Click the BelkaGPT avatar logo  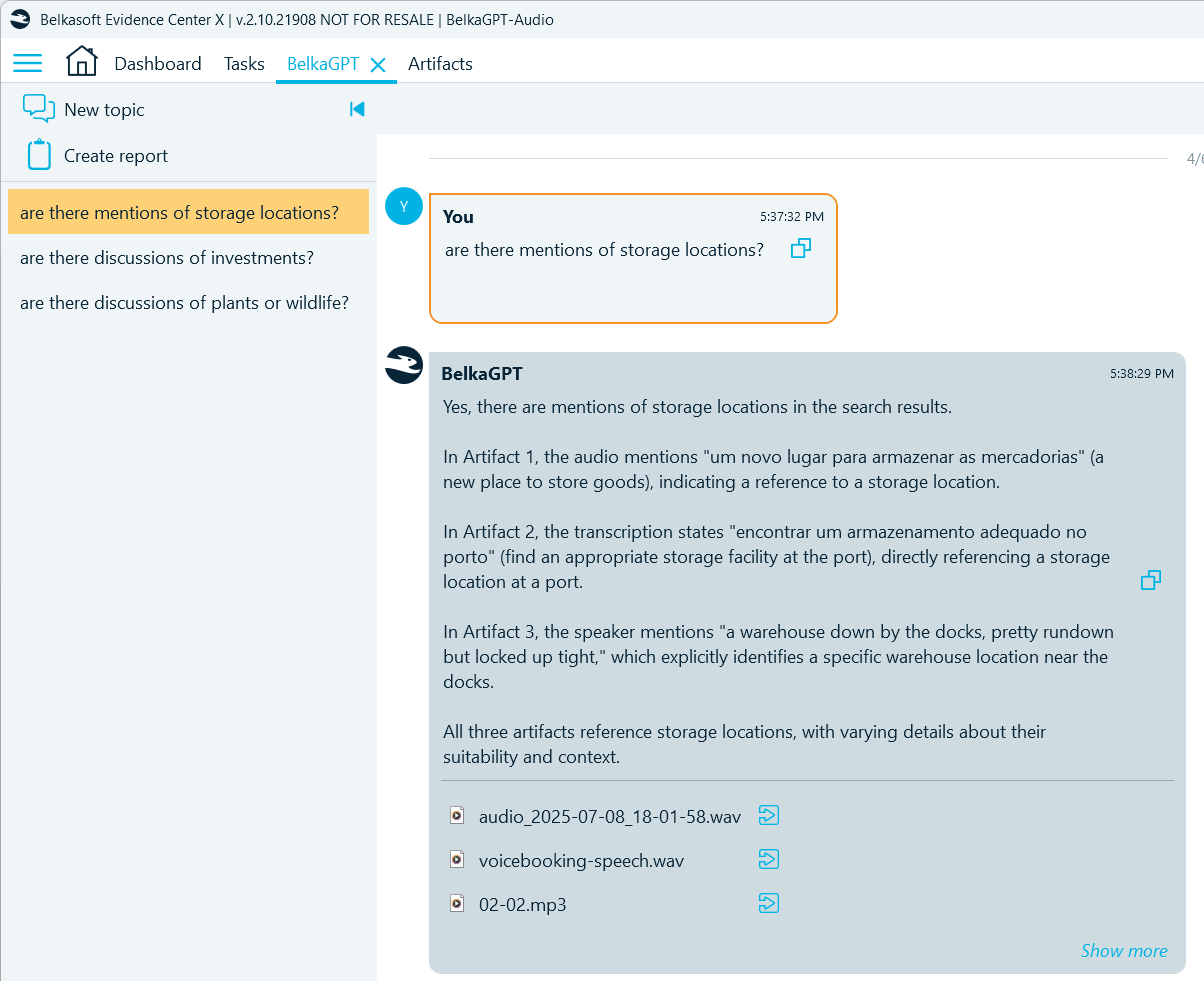404,365
